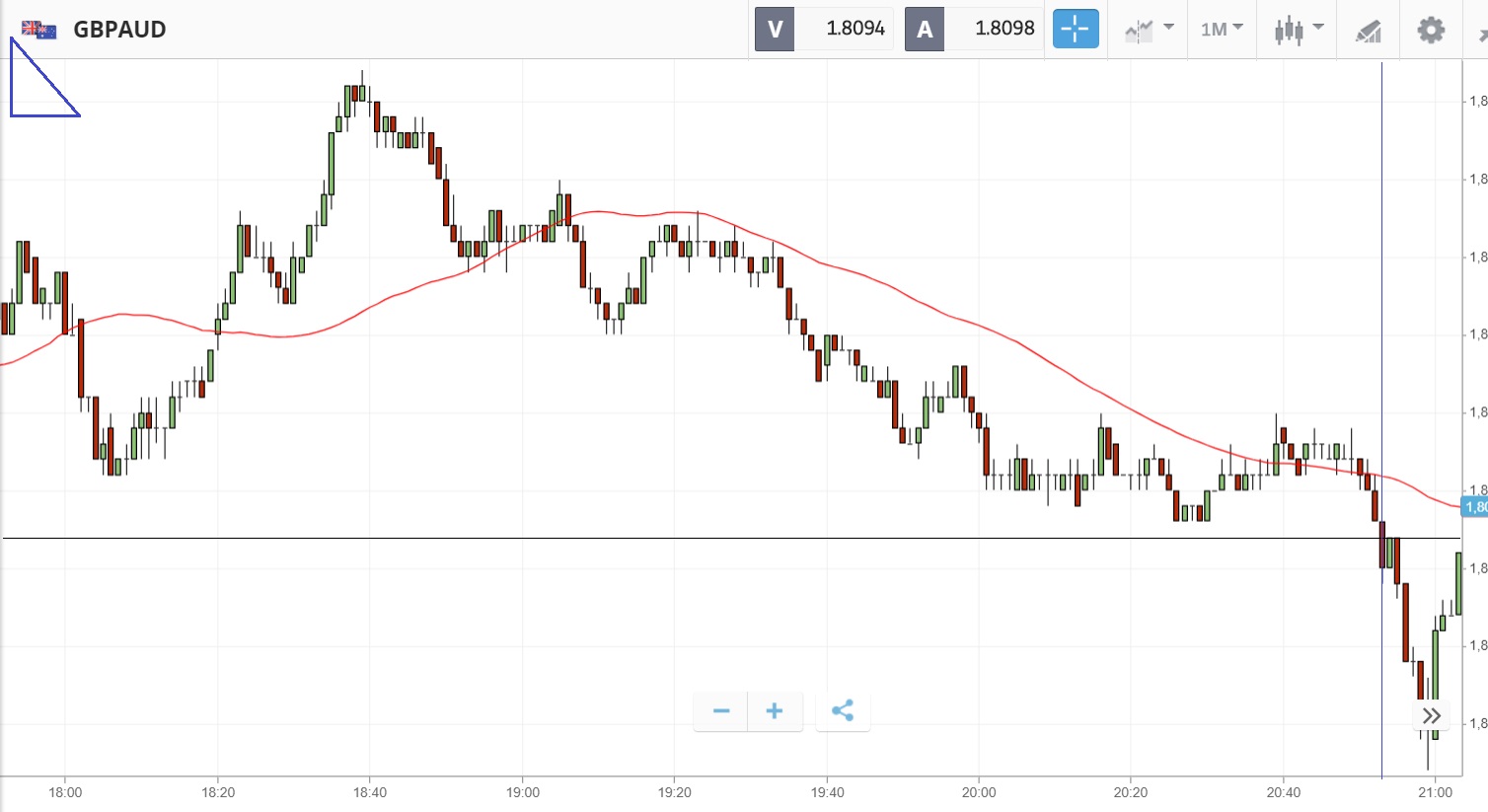This screenshot has width=1488, height=812.
Task: Select the black horizontal price line
Action: pyautogui.click(x=691, y=539)
